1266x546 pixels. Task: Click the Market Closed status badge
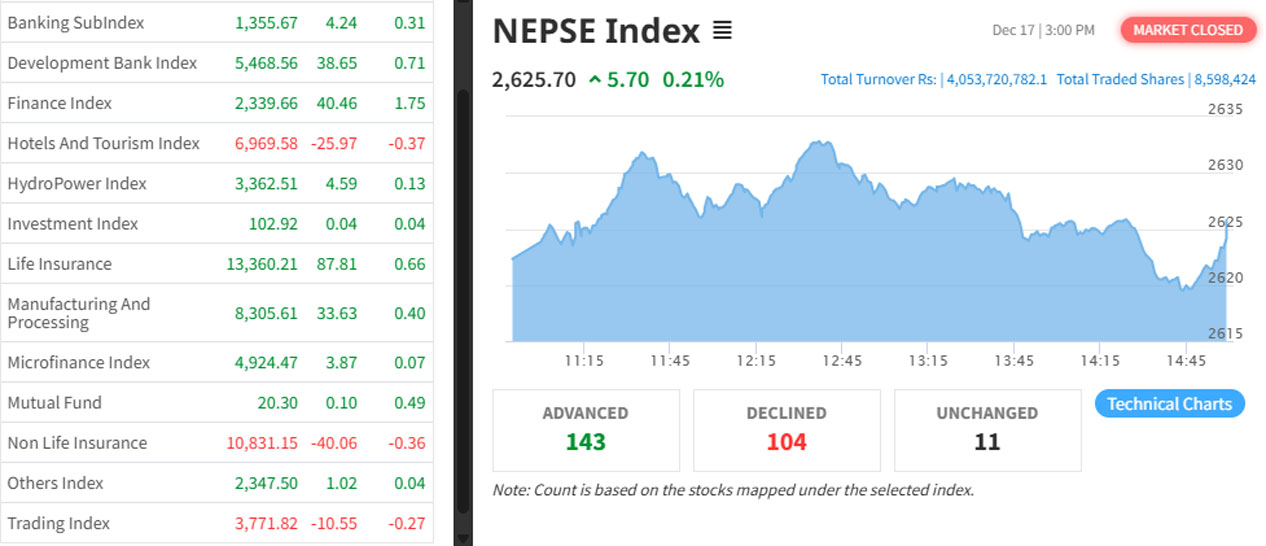coord(1187,30)
